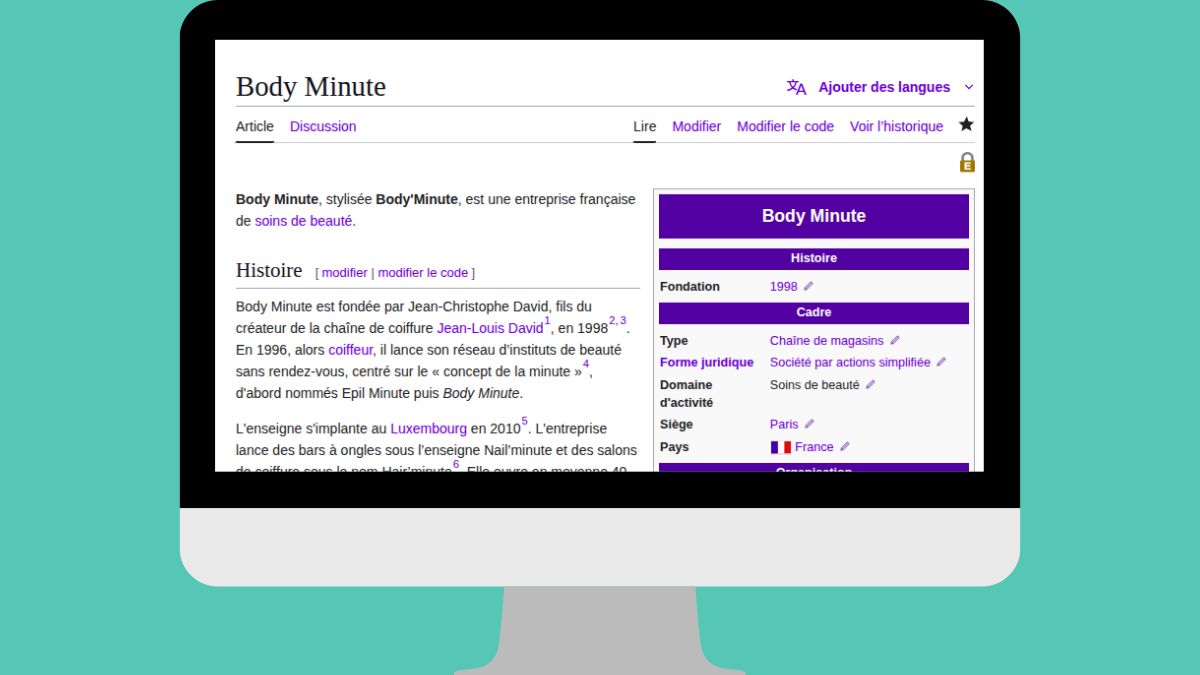Screen dimensions: 1200x675
Task: Click the page protection padlock icon
Action: click(x=967, y=162)
